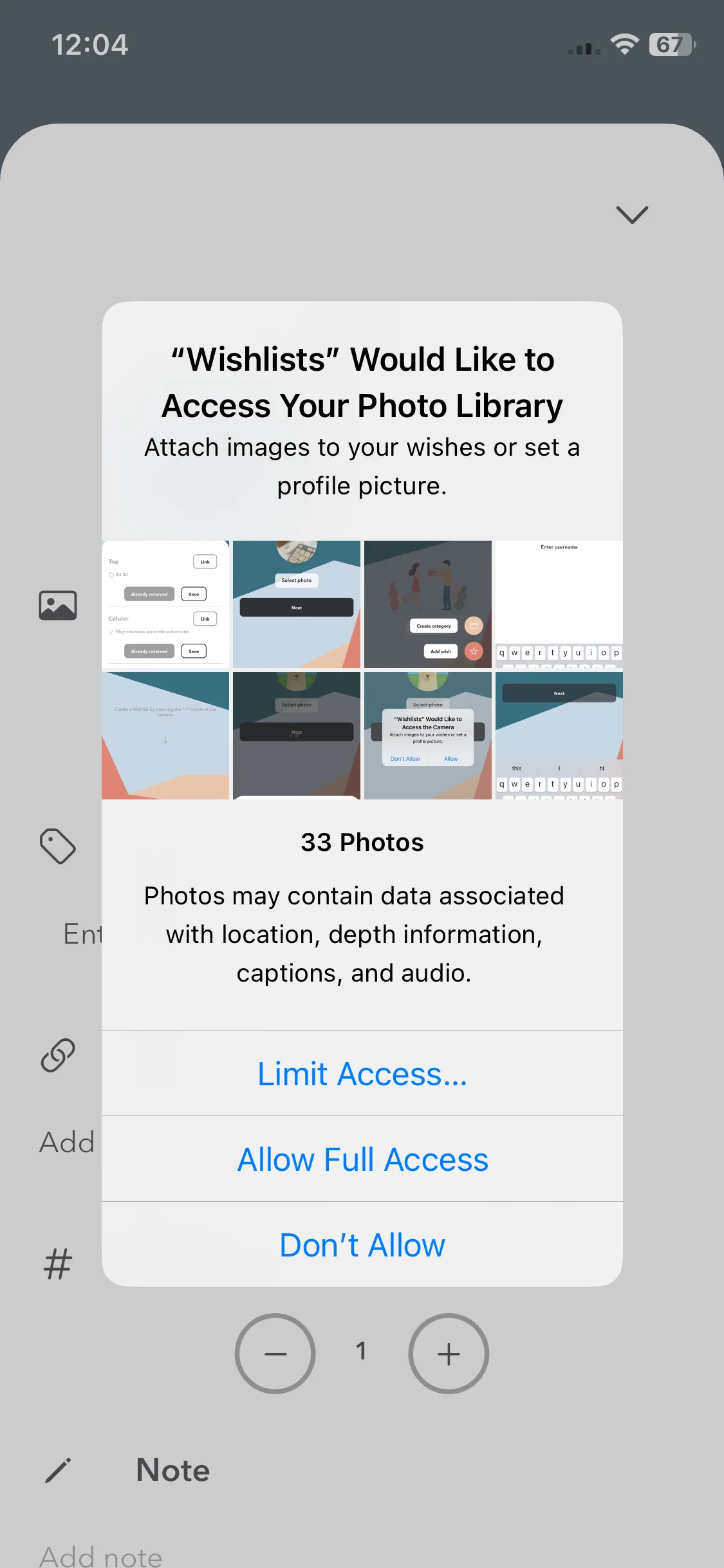Tap the link chain icon
The width and height of the screenshot is (724, 1568).
pos(58,1055)
